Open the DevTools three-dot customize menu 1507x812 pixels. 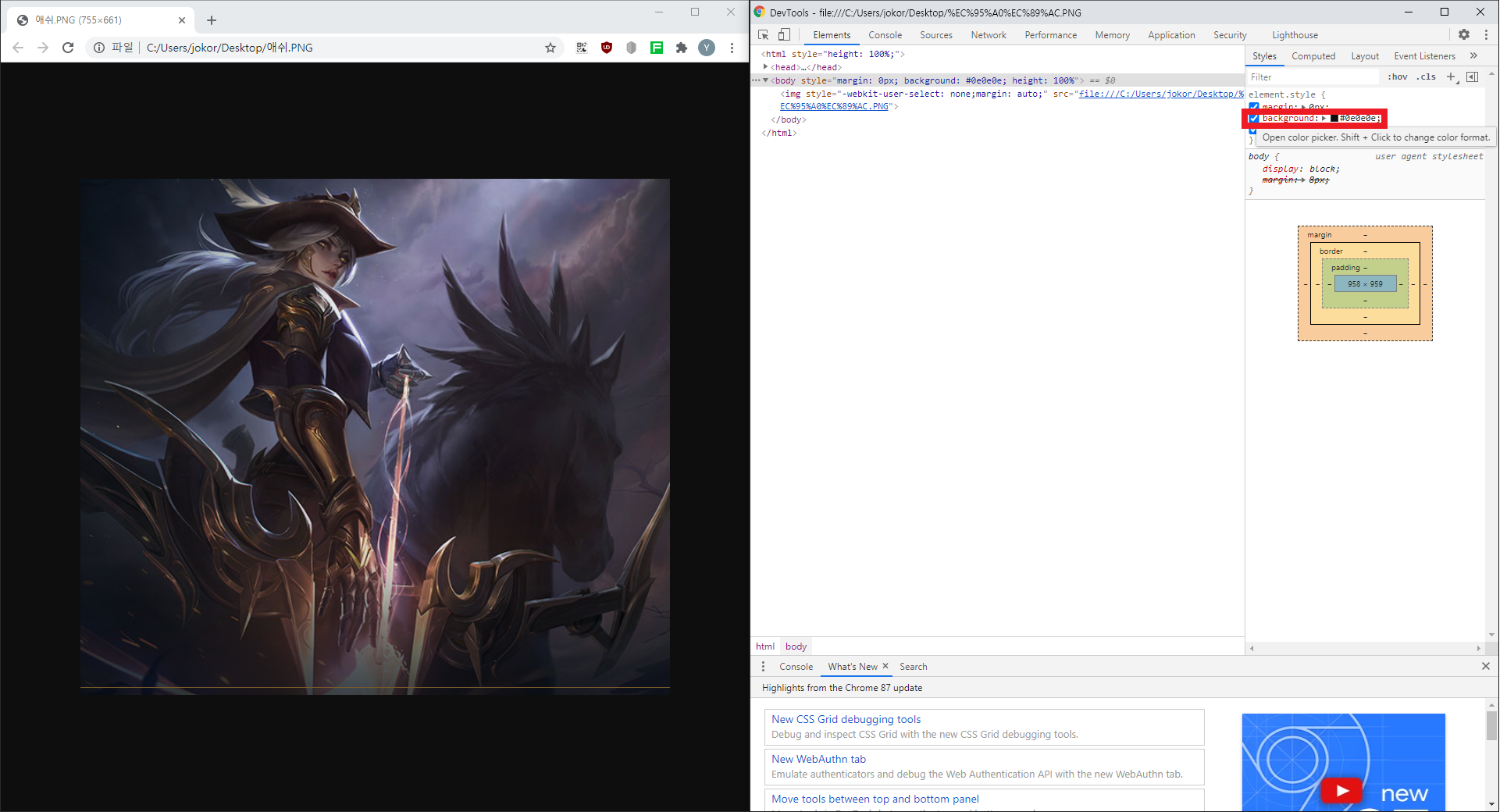pos(1486,35)
